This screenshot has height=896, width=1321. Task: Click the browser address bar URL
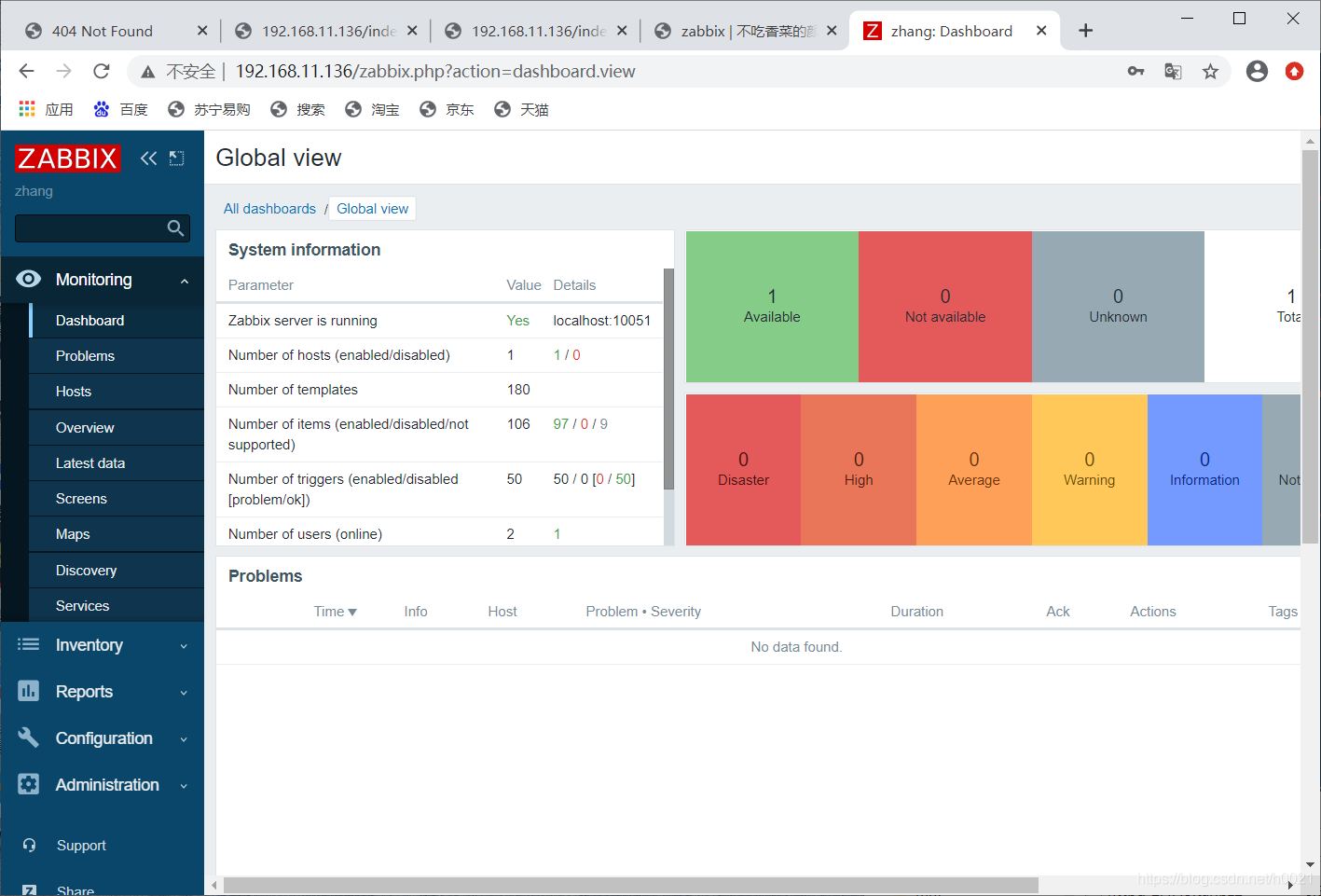pos(435,71)
